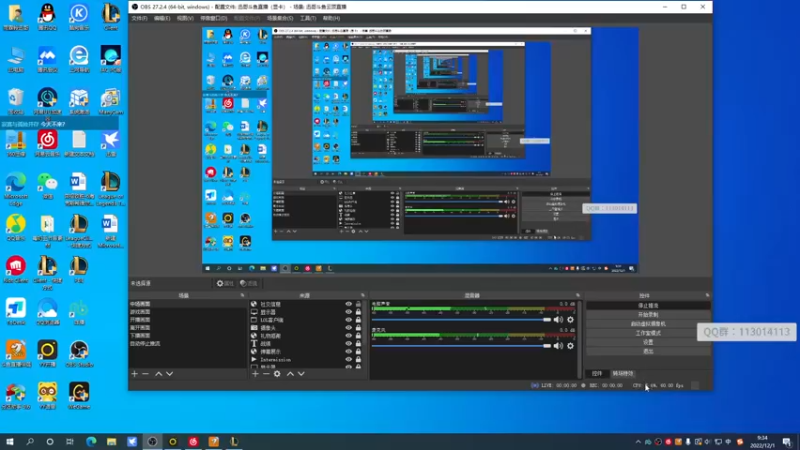Click the streaming button atop Controls dock
The image size is (800, 450).
click(648, 306)
